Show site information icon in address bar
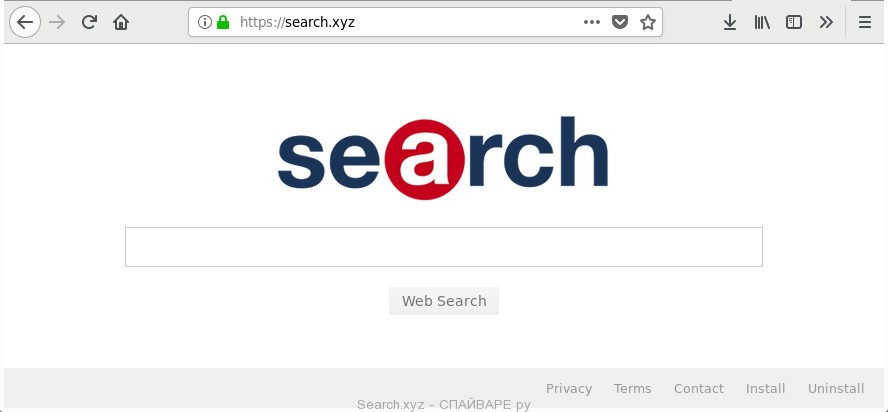This screenshot has width=888, height=412. click(x=204, y=22)
